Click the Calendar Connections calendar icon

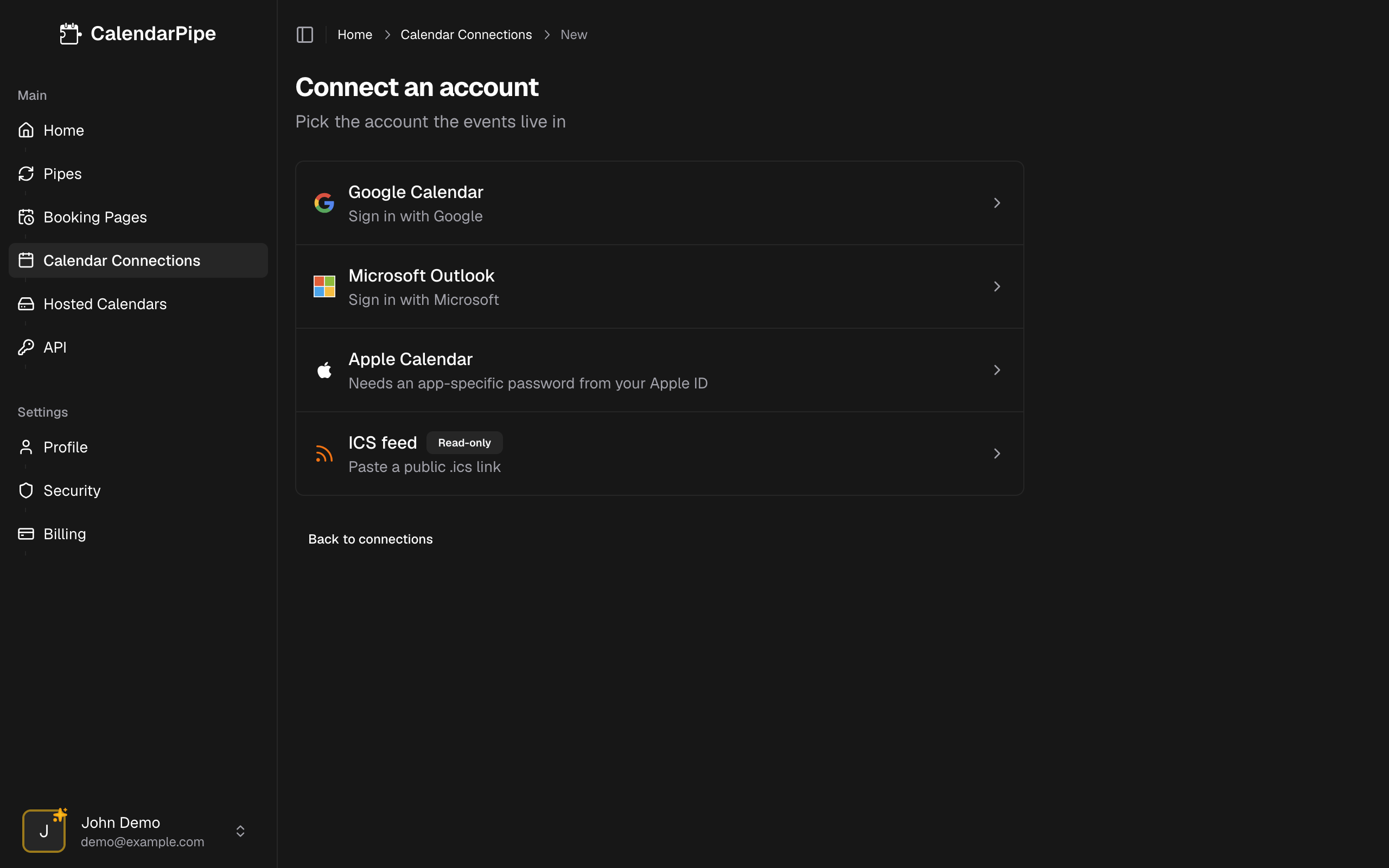(26, 260)
